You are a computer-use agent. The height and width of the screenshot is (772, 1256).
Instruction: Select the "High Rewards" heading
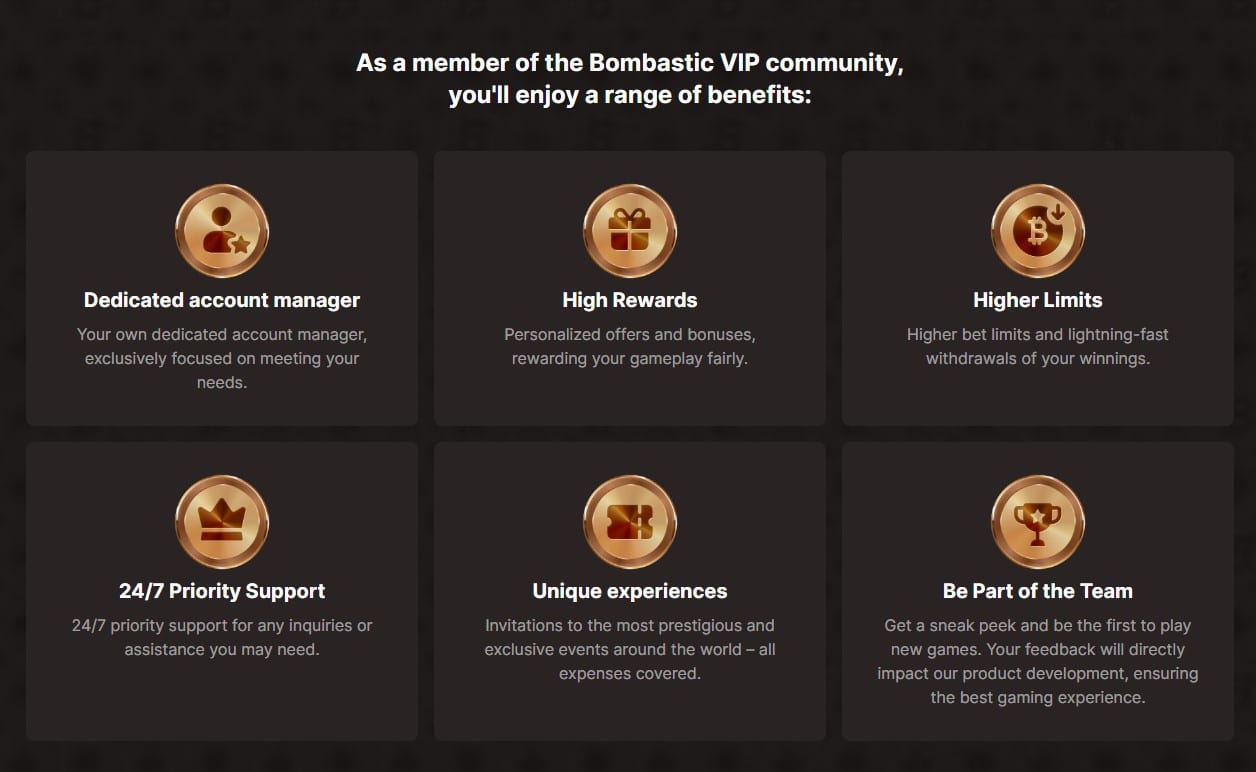[630, 300]
